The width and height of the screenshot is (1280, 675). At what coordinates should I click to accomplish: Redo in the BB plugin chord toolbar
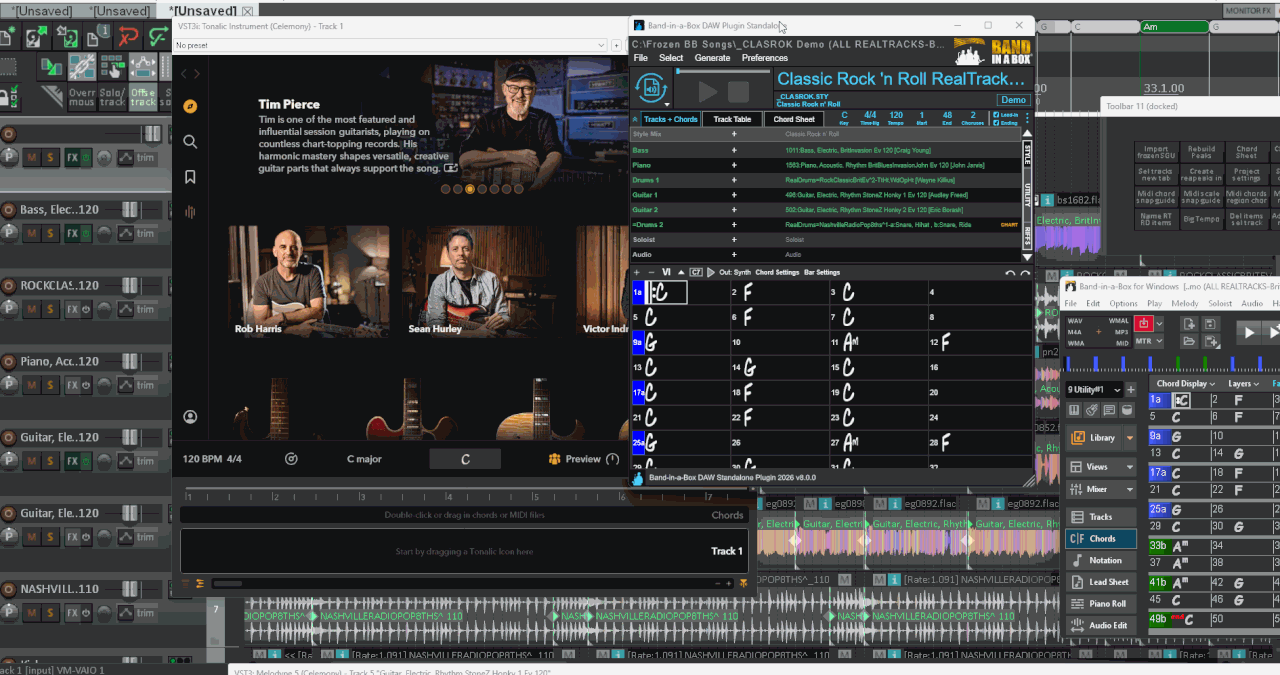pos(1025,272)
